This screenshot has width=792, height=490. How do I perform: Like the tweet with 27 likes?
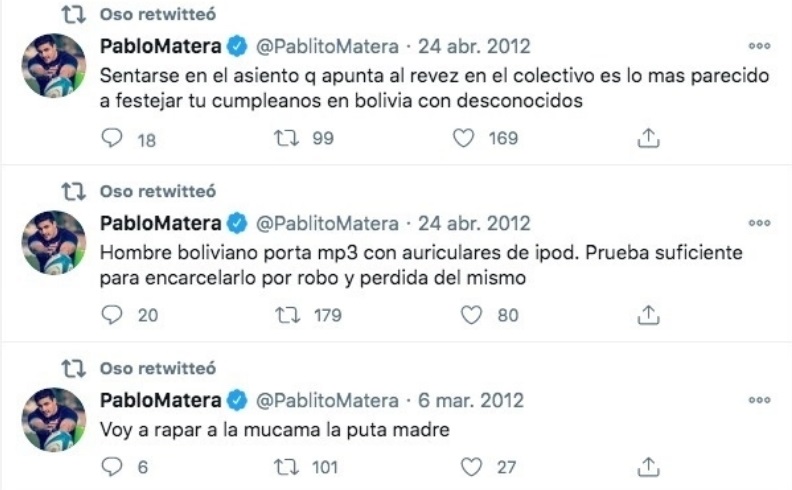(471, 466)
